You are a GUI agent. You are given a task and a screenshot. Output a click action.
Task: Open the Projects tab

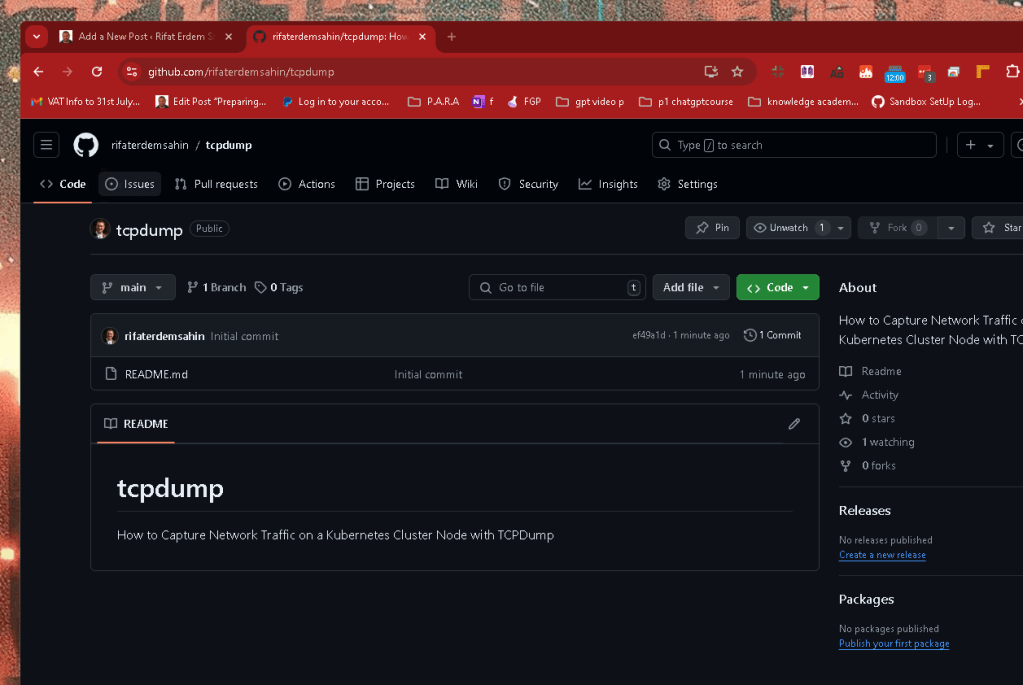click(x=385, y=184)
